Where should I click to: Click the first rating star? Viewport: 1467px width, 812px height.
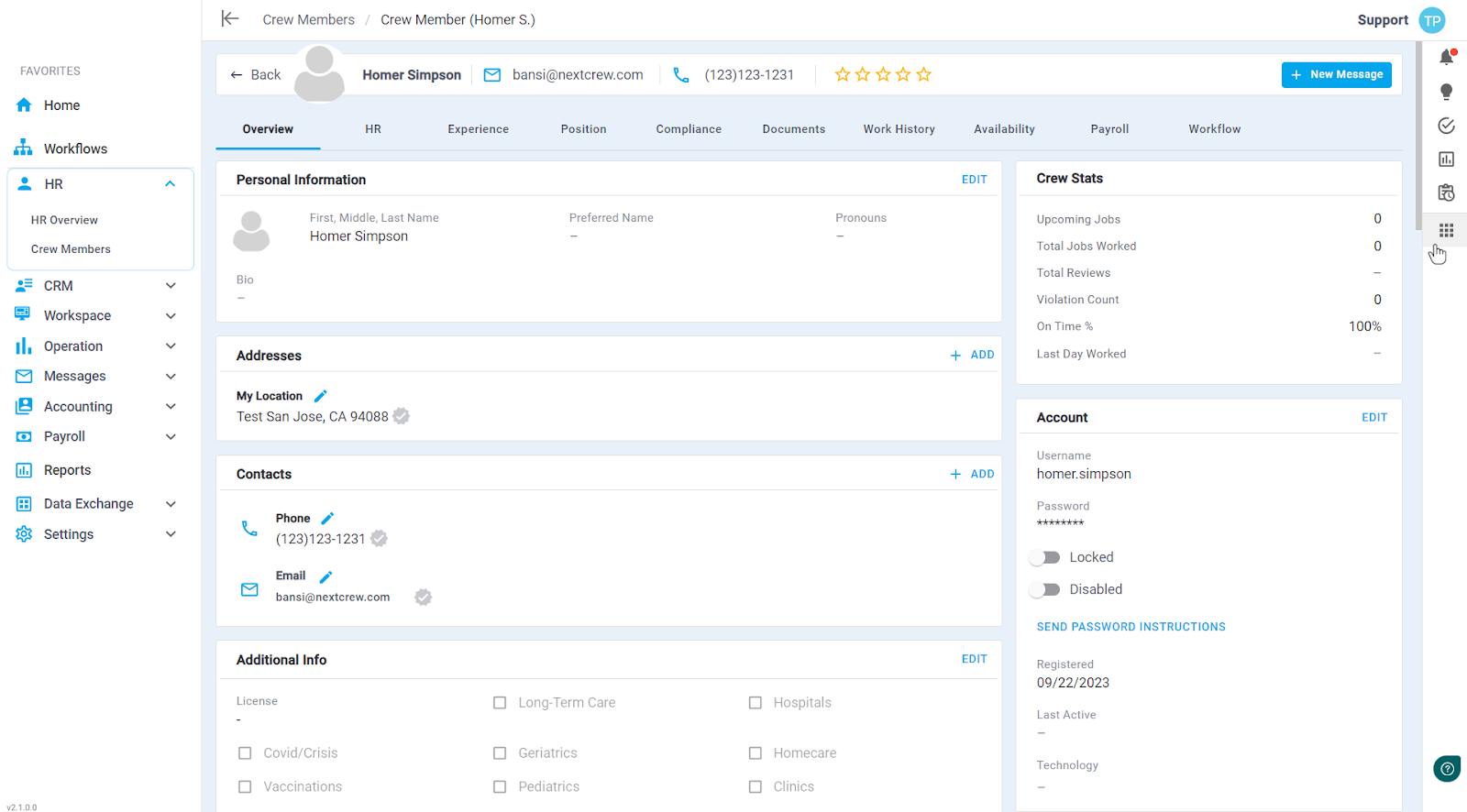(843, 74)
